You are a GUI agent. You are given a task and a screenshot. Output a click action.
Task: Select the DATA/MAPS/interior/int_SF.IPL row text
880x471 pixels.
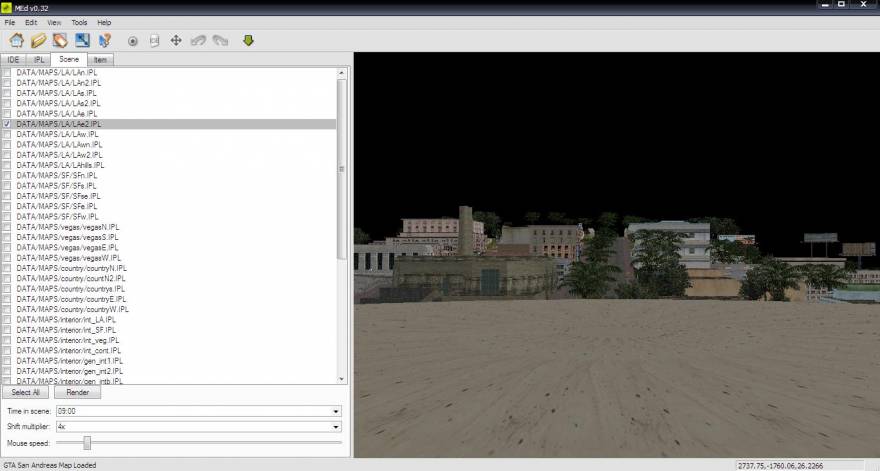coord(66,330)
